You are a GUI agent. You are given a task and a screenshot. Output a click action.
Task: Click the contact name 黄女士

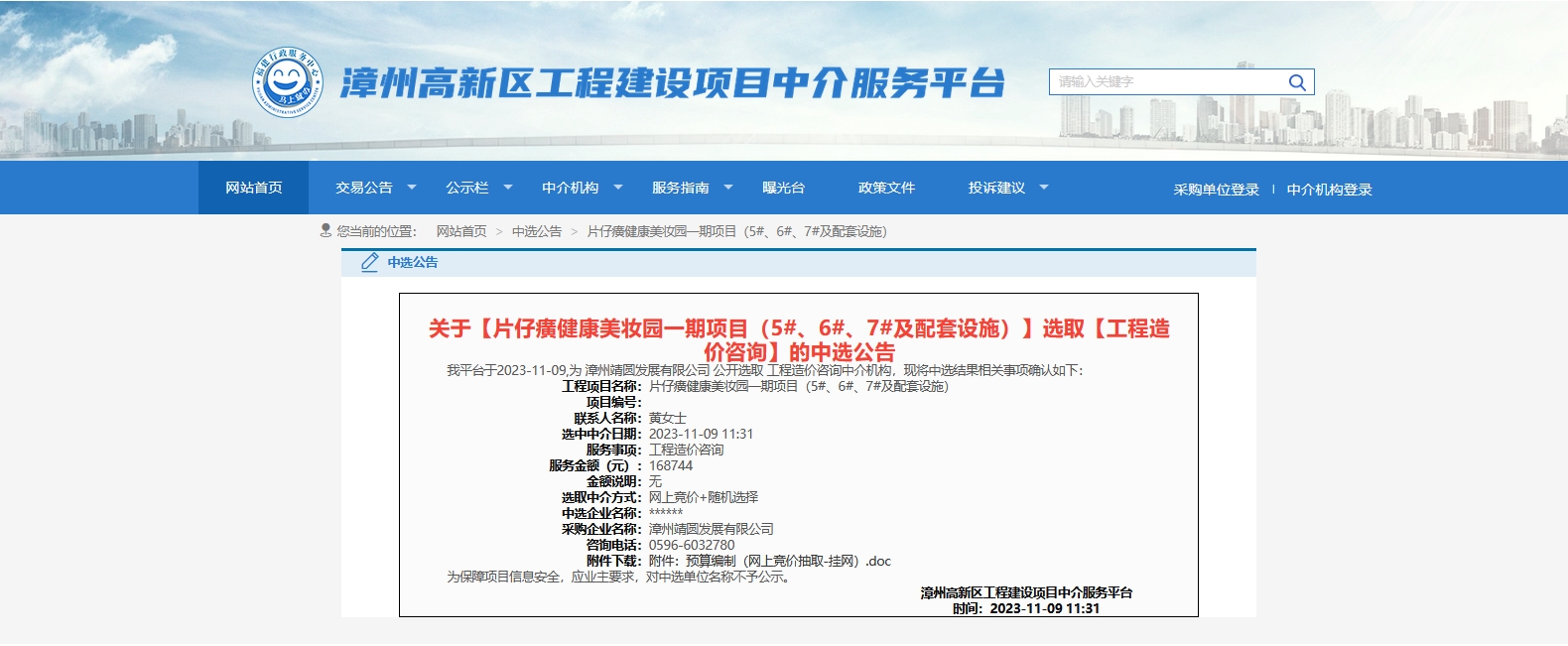click(x=668, y=418)
